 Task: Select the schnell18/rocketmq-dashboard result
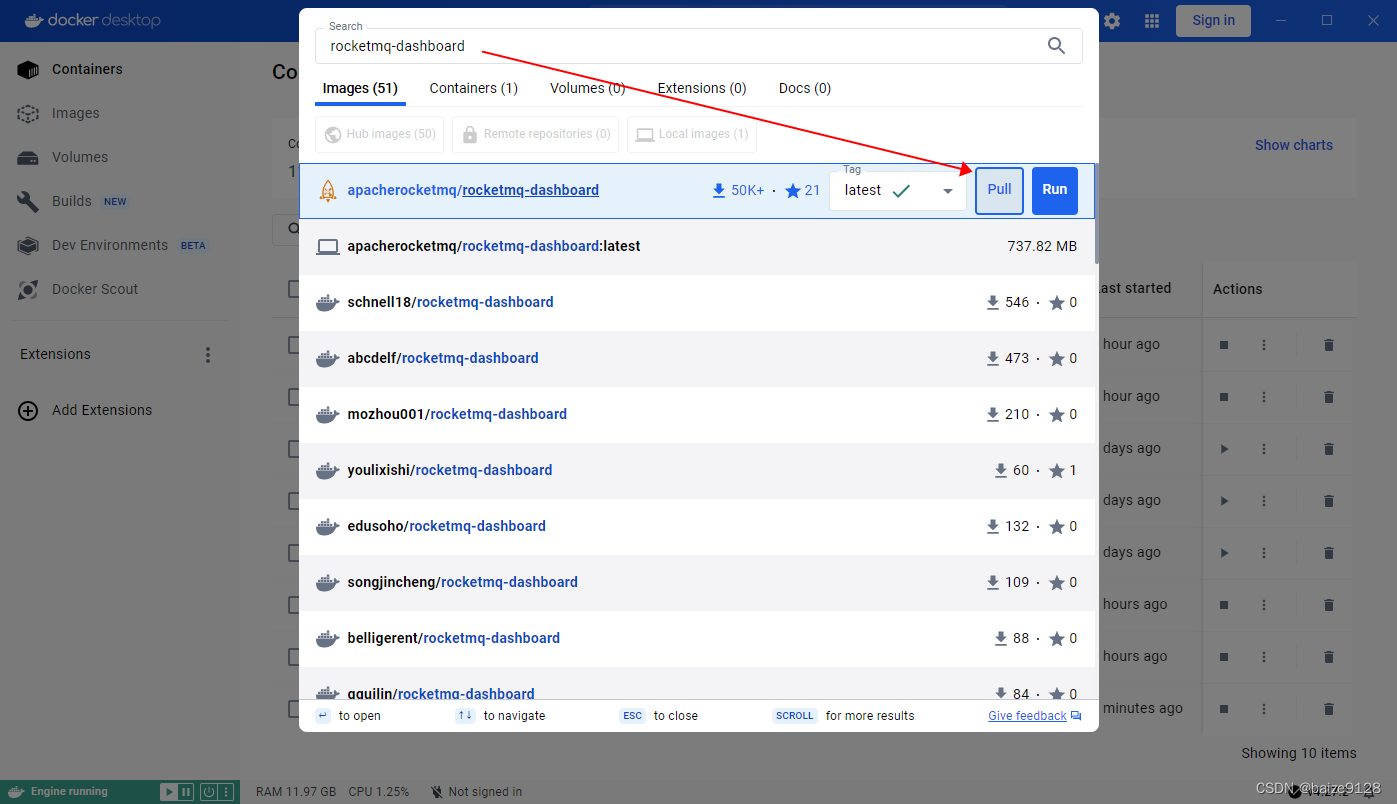pyautogui.click(x=698, y=302)
